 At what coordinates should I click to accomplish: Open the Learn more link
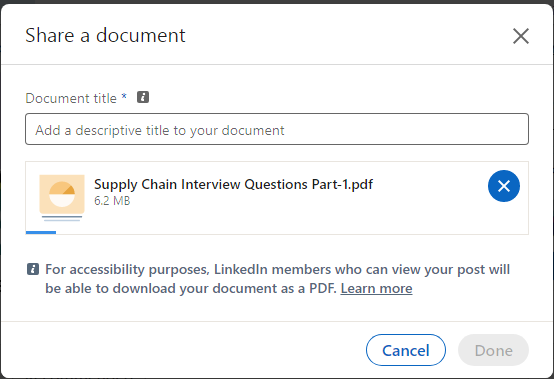point(376,289)
